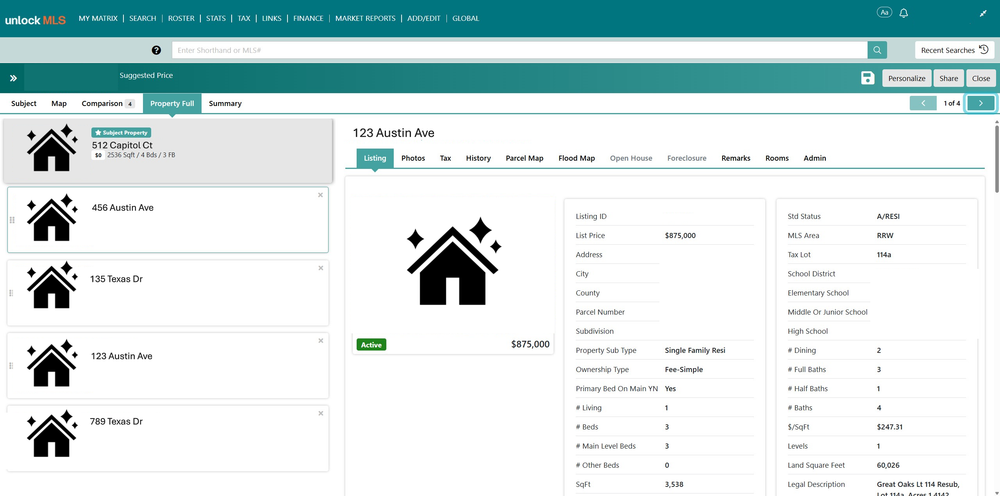Switch to the Map tab
The width and height of the screenshot is (1000, 496).
59,103
